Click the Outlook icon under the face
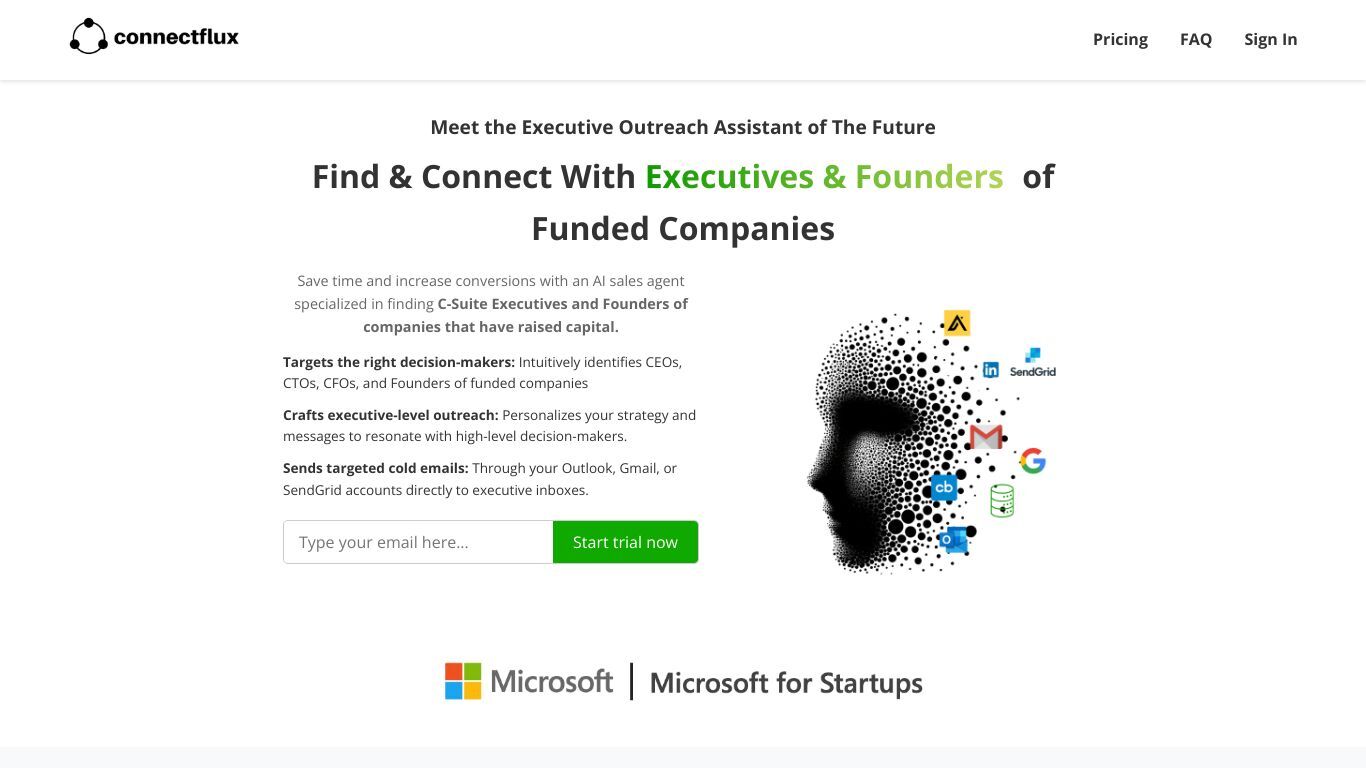 (x=954, y=540)
